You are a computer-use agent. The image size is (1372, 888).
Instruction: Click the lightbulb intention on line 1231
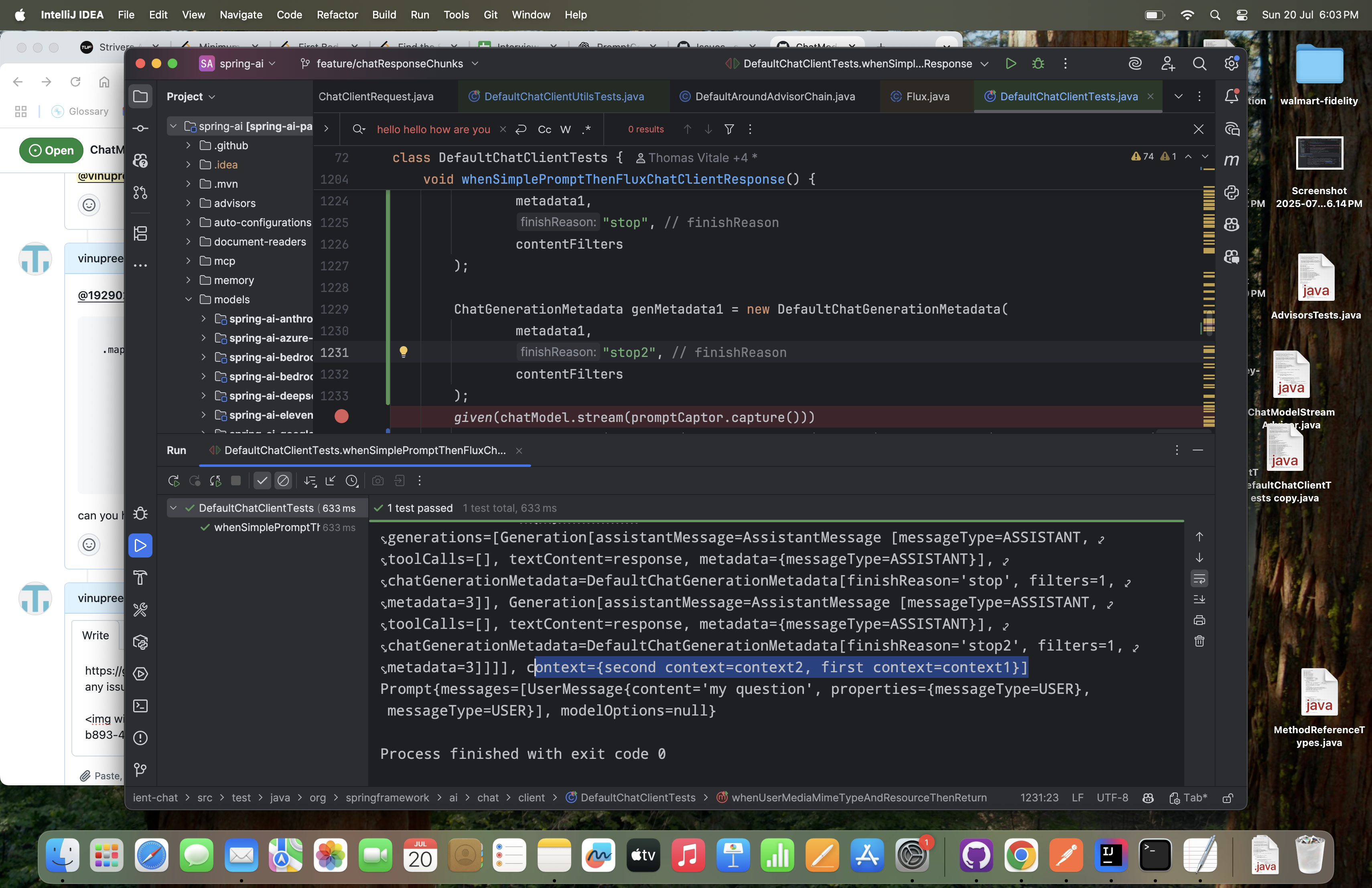404,351
